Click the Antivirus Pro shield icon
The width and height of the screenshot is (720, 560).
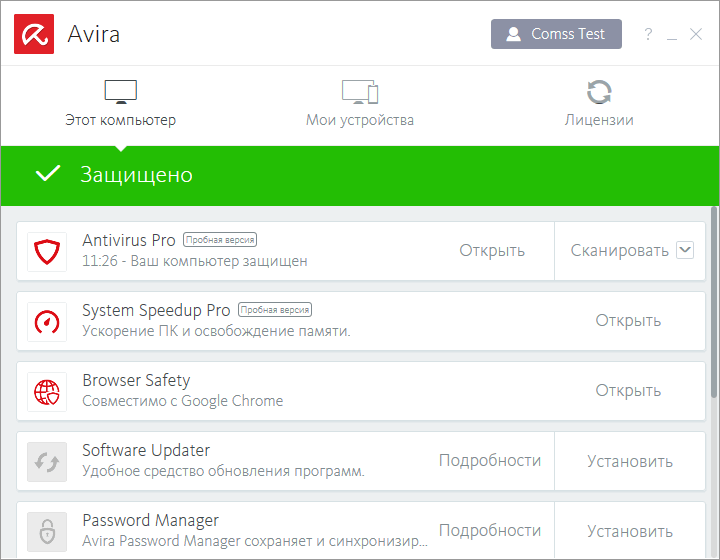(47, 252)
